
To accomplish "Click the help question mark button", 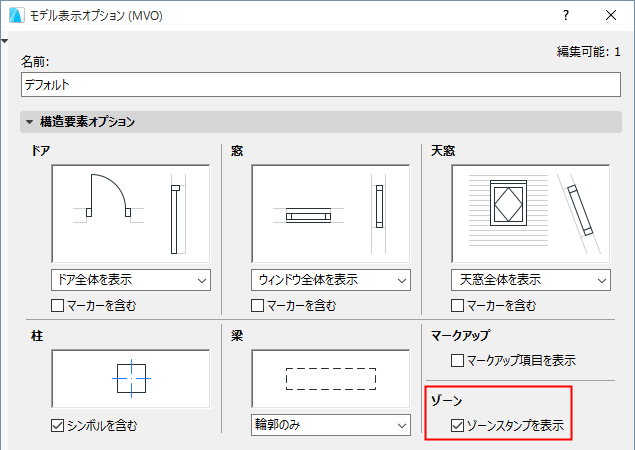I will (566, 15).
